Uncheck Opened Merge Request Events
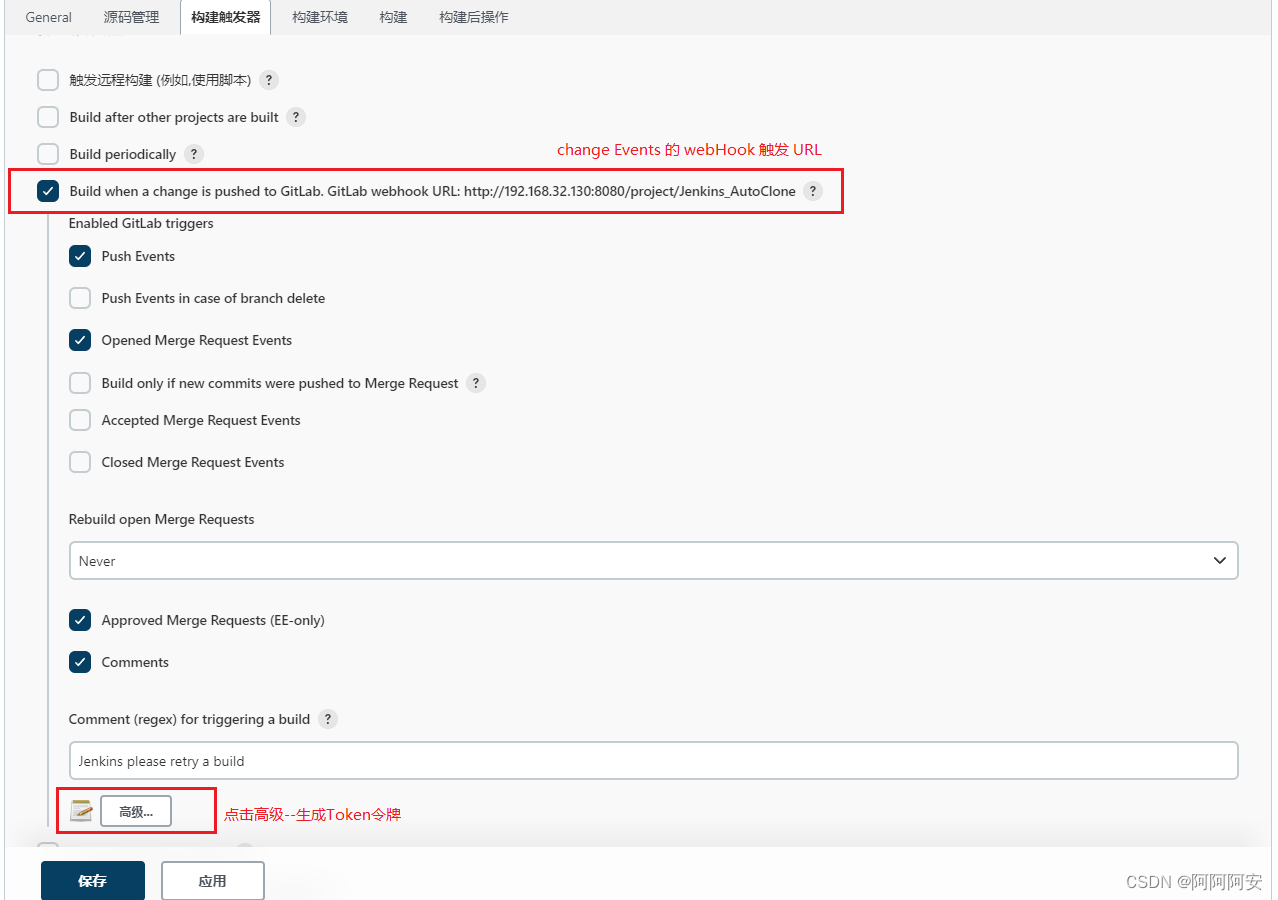The width and height of the screenshot is (1278, 900). click(80, 340)
